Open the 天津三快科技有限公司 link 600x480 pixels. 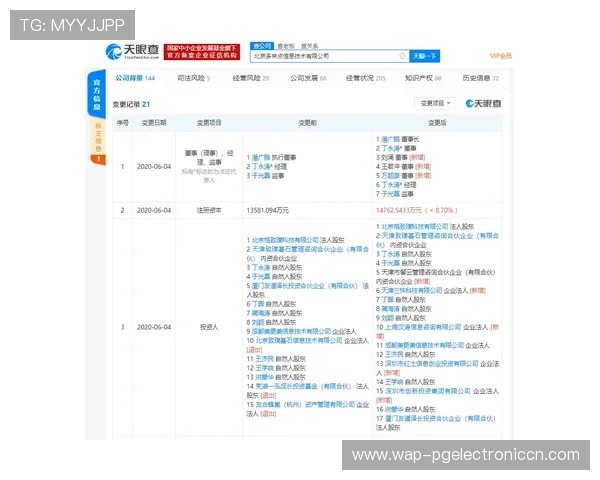point(411,291)
